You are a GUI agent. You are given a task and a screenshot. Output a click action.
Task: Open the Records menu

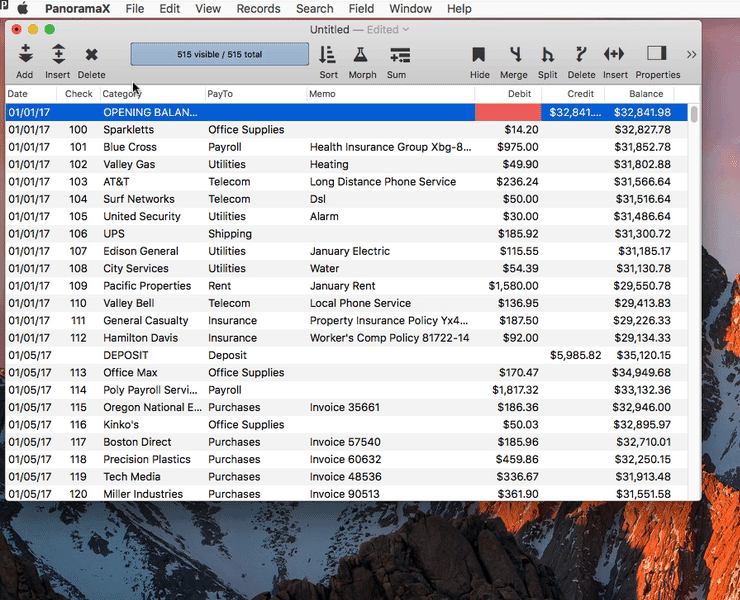tap(258, 8)
